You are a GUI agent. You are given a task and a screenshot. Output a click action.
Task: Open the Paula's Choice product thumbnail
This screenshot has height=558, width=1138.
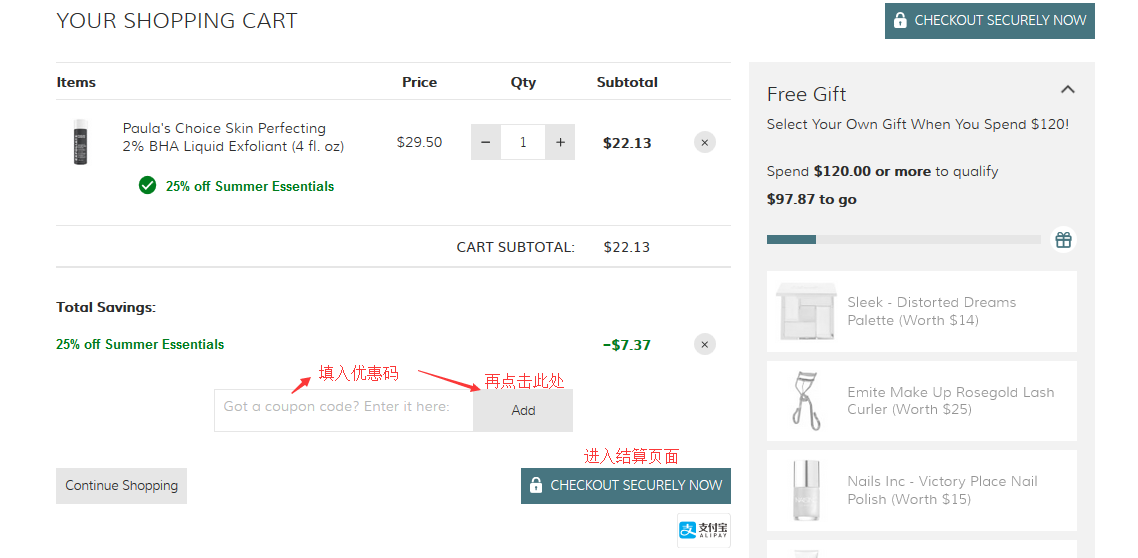coord(80,142)
